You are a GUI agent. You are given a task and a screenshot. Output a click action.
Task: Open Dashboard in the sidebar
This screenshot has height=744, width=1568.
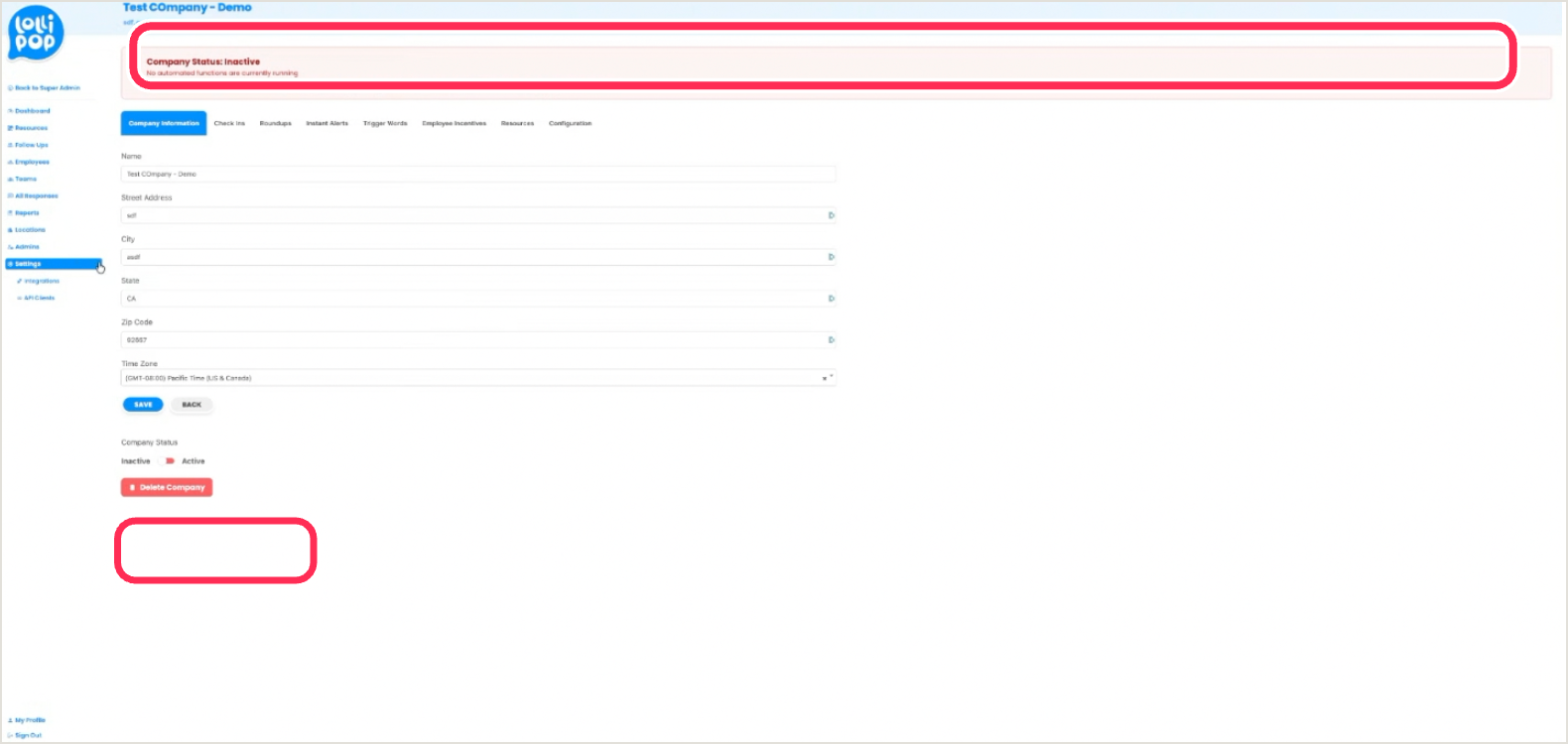click(x=29, y=111)
